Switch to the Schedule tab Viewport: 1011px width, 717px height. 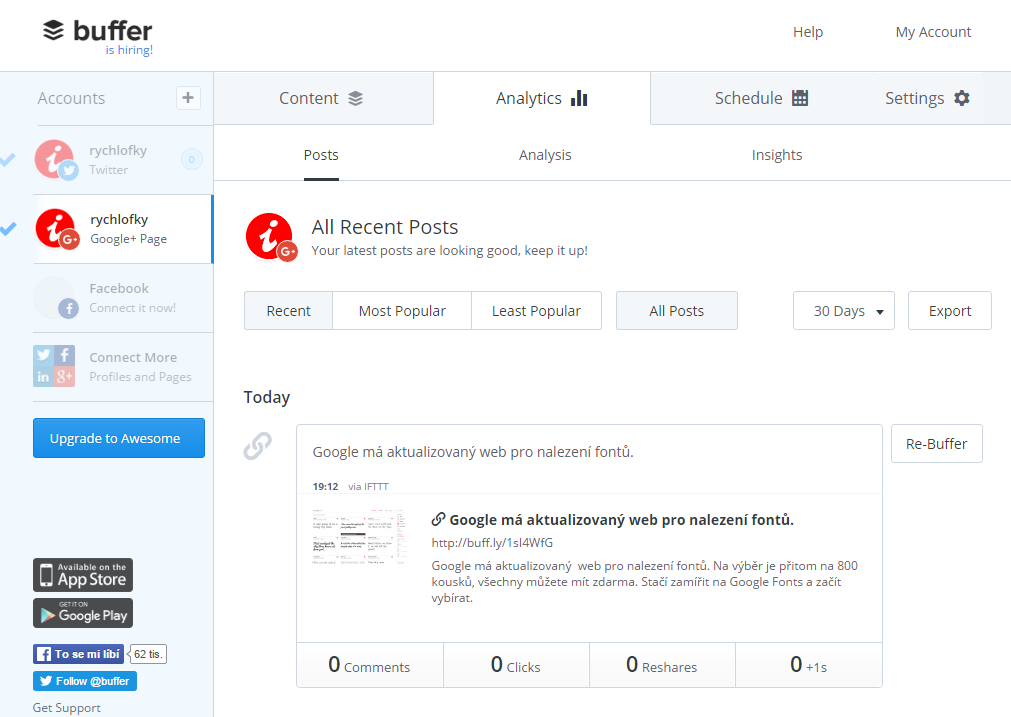(761, 98)
